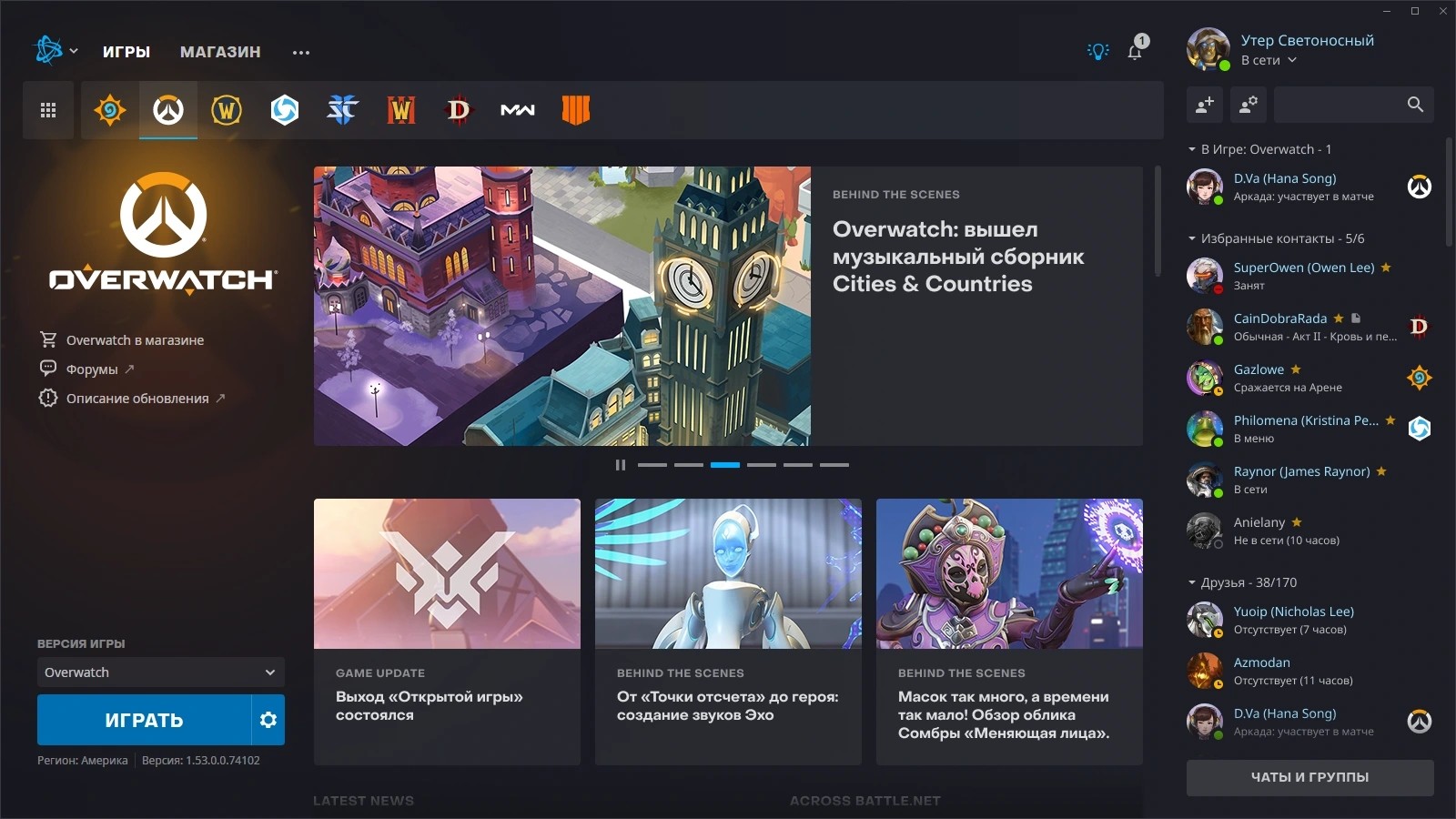Click the notifications bell icon
1456x819 pixels.
pyautogui.click(x=1135, y=52)
